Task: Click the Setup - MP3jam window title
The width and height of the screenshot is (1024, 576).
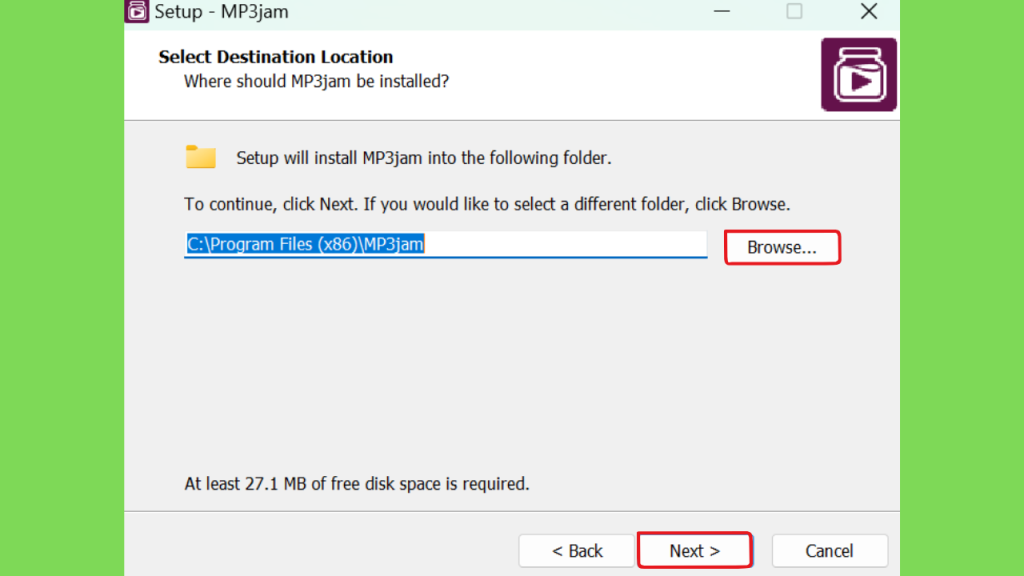Action: point(221,12)
